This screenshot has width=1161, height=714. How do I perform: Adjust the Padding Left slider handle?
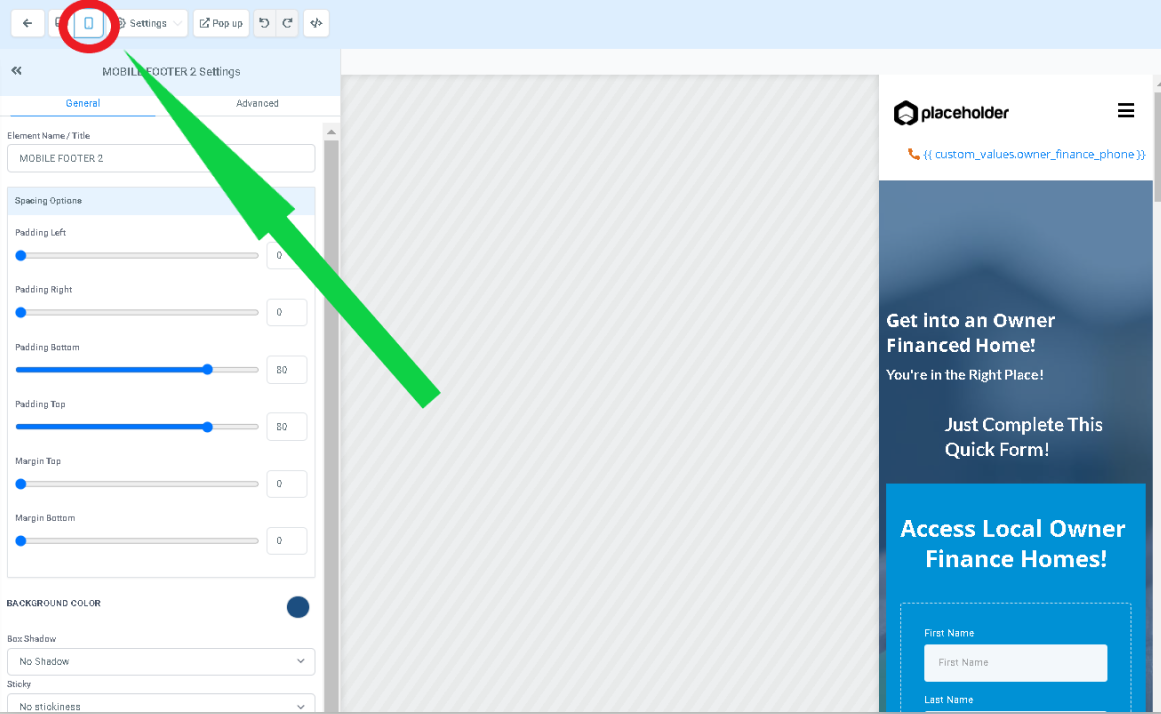click(x=21, y=256)
